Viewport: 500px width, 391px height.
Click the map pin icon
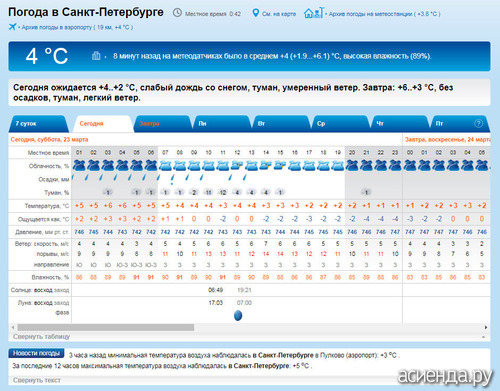255,13
